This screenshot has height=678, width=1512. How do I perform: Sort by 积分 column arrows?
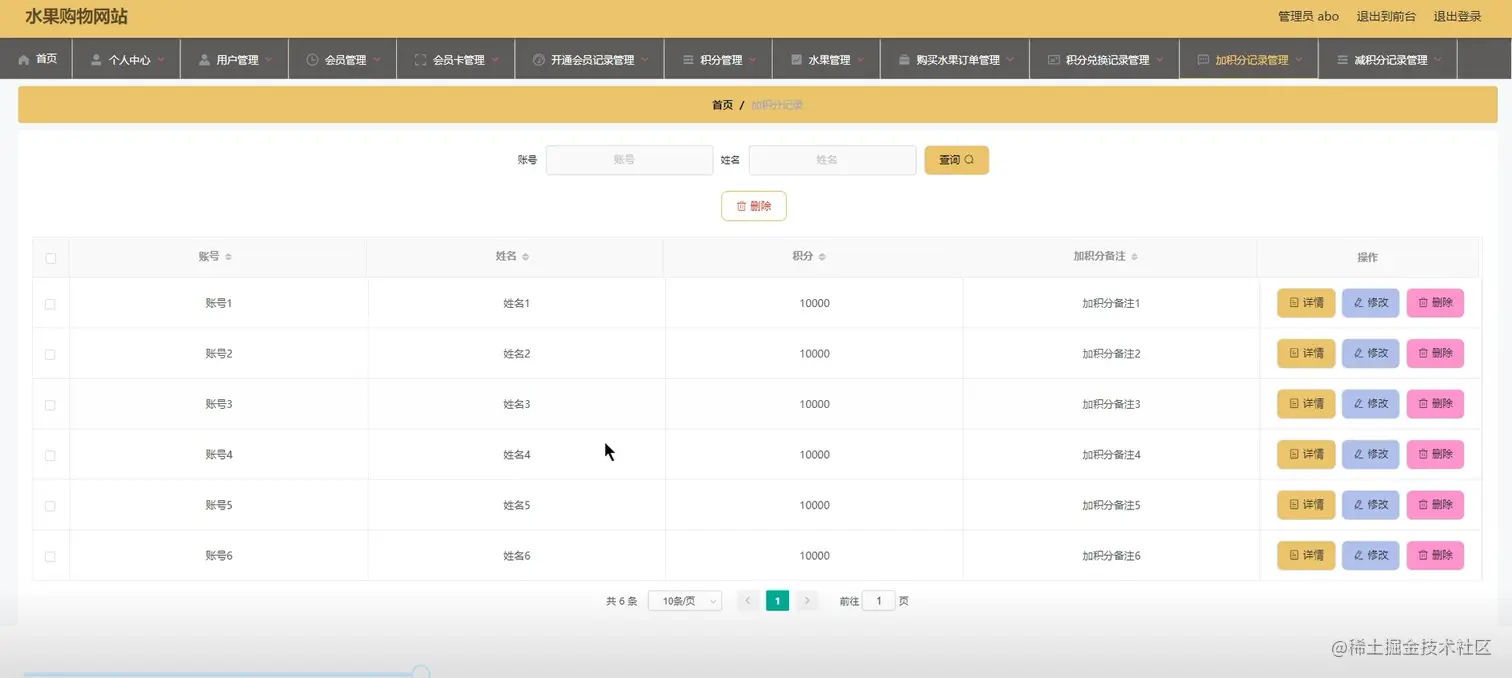tap(822, 257)
